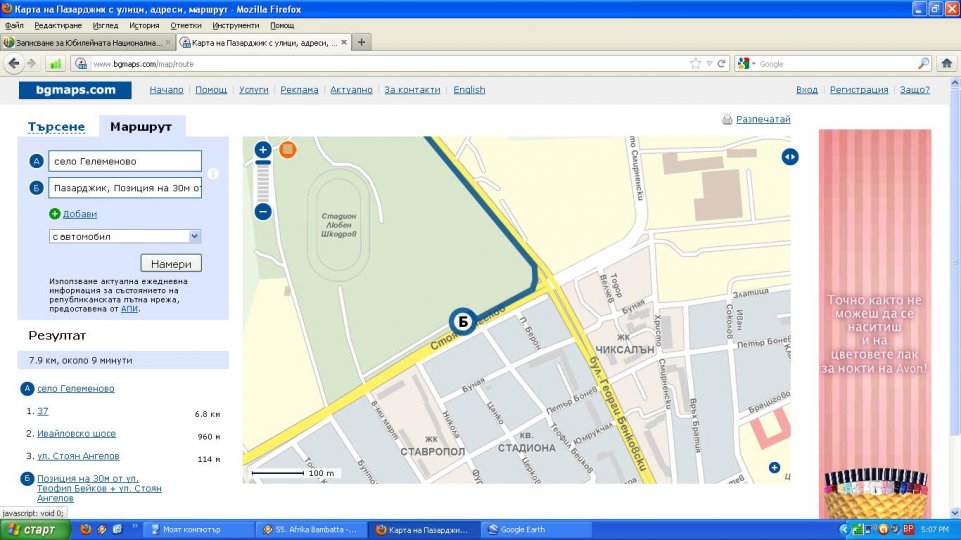The image size is (961, 540).
Task: Switch to the Търсене tab
Action: click(57, 128)
